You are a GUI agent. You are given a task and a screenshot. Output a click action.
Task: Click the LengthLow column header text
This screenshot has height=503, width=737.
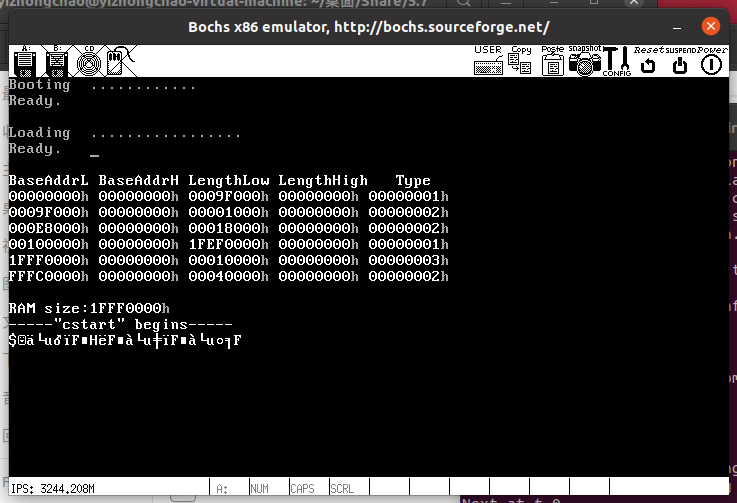[229, 181]
